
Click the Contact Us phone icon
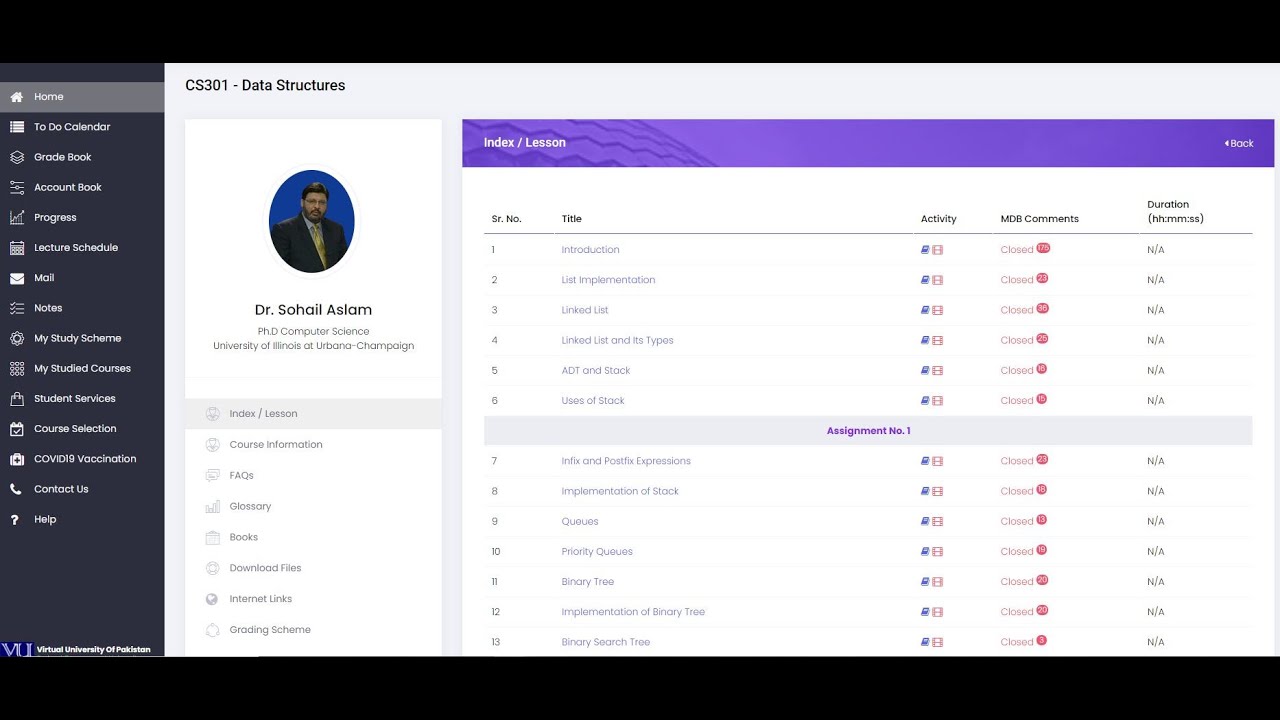pos(16,489)
